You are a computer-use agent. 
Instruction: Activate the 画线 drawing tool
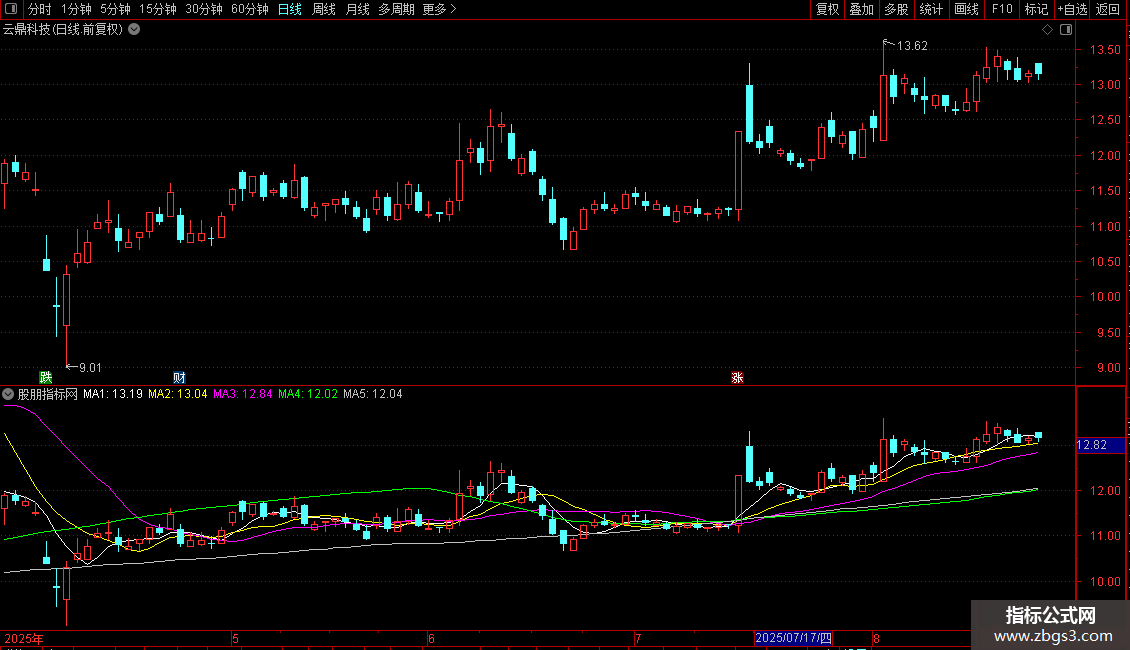(966, 9)
